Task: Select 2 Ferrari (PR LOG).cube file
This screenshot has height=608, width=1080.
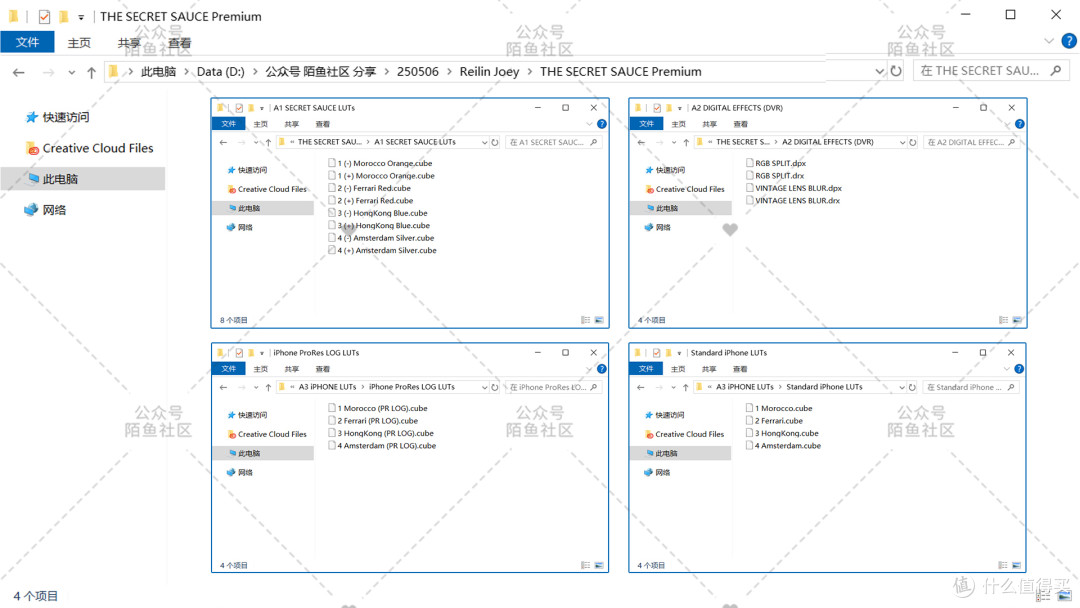Action: 374,421
